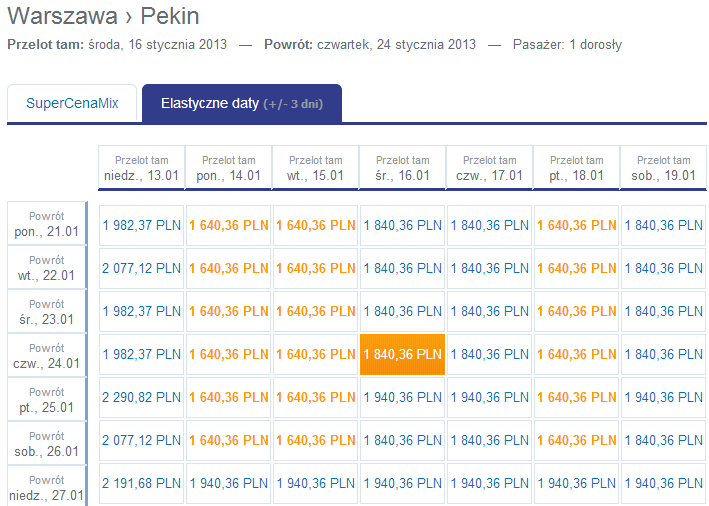Select fare for departure 15.01, return 21.01

315,225
